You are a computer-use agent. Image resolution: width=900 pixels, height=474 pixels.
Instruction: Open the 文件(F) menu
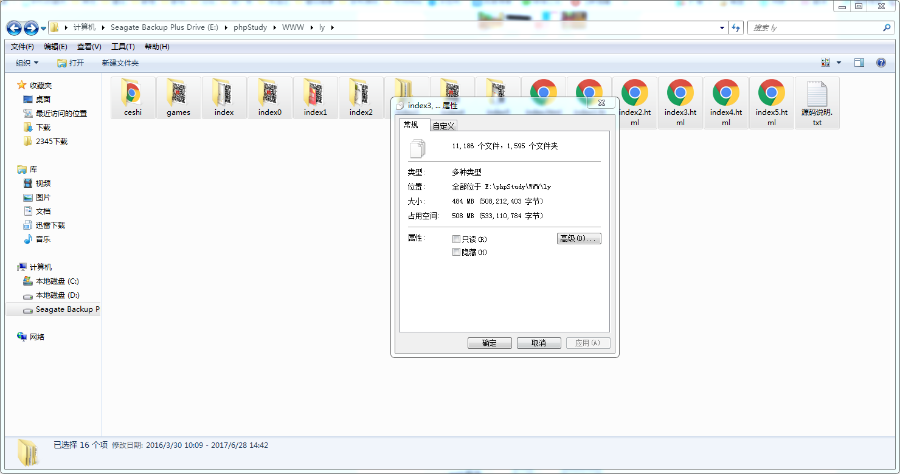pos(22,46)
